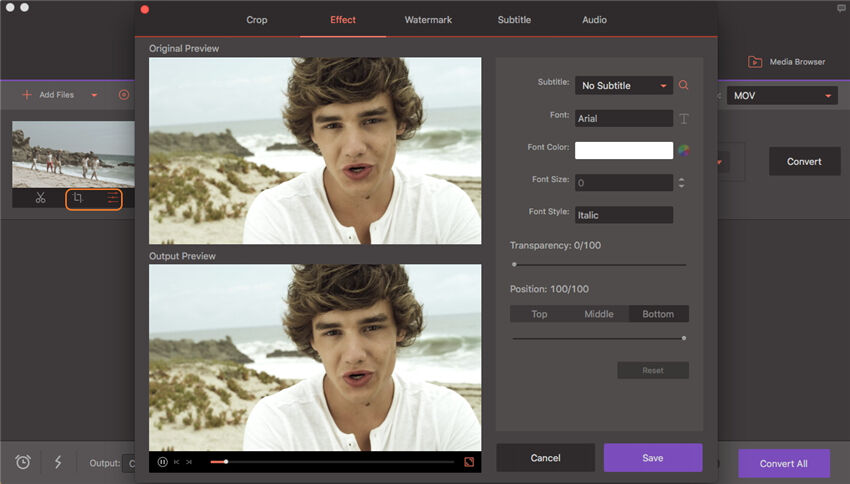This screenshot has width=850, height=484.
Task: Open the MOV format dropdown
Action: pos(782,95)
